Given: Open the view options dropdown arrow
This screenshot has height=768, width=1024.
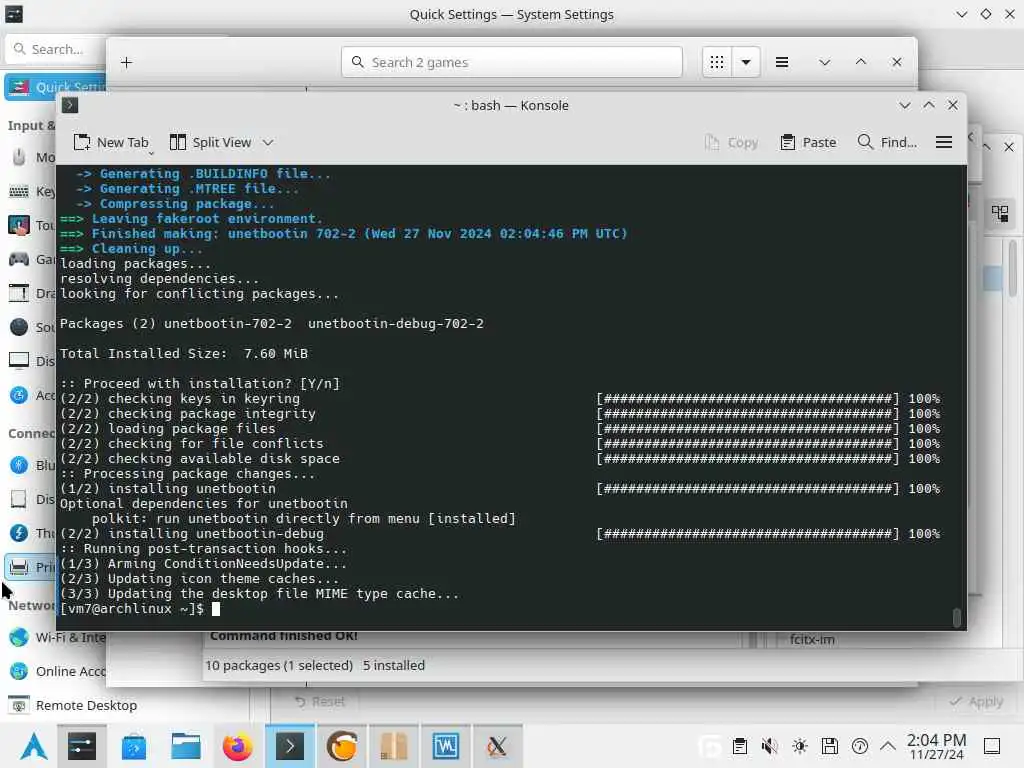Looking at the screenshot, I should [746, 63].
